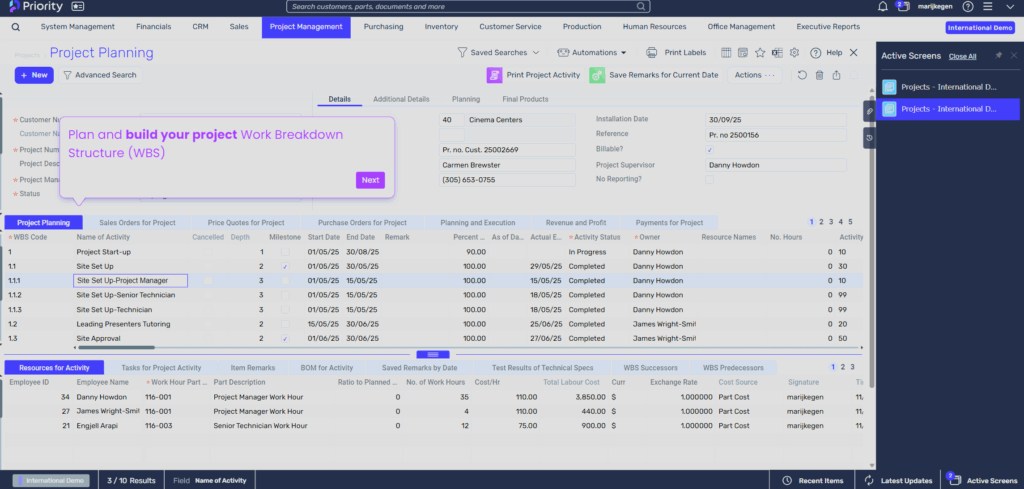Select first Projects screen icon in Active Screens
The width and height of the screenshot is (1024, 489).
pyautogui.click(x=889, y=87)
